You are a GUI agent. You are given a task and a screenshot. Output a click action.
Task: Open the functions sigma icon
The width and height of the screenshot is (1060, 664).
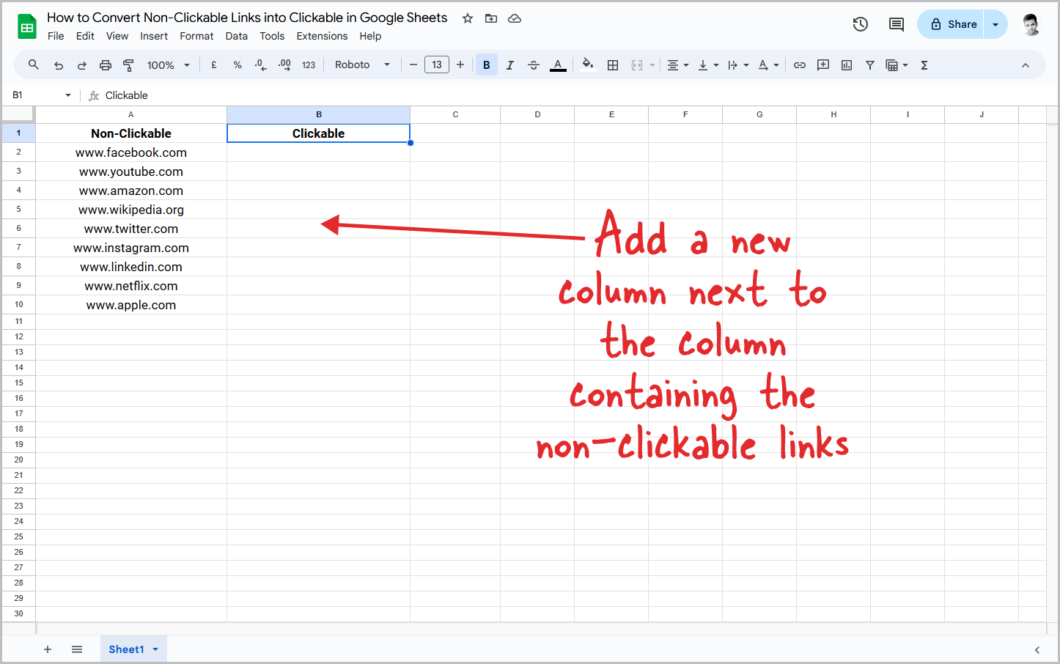[x=924, y=65]
